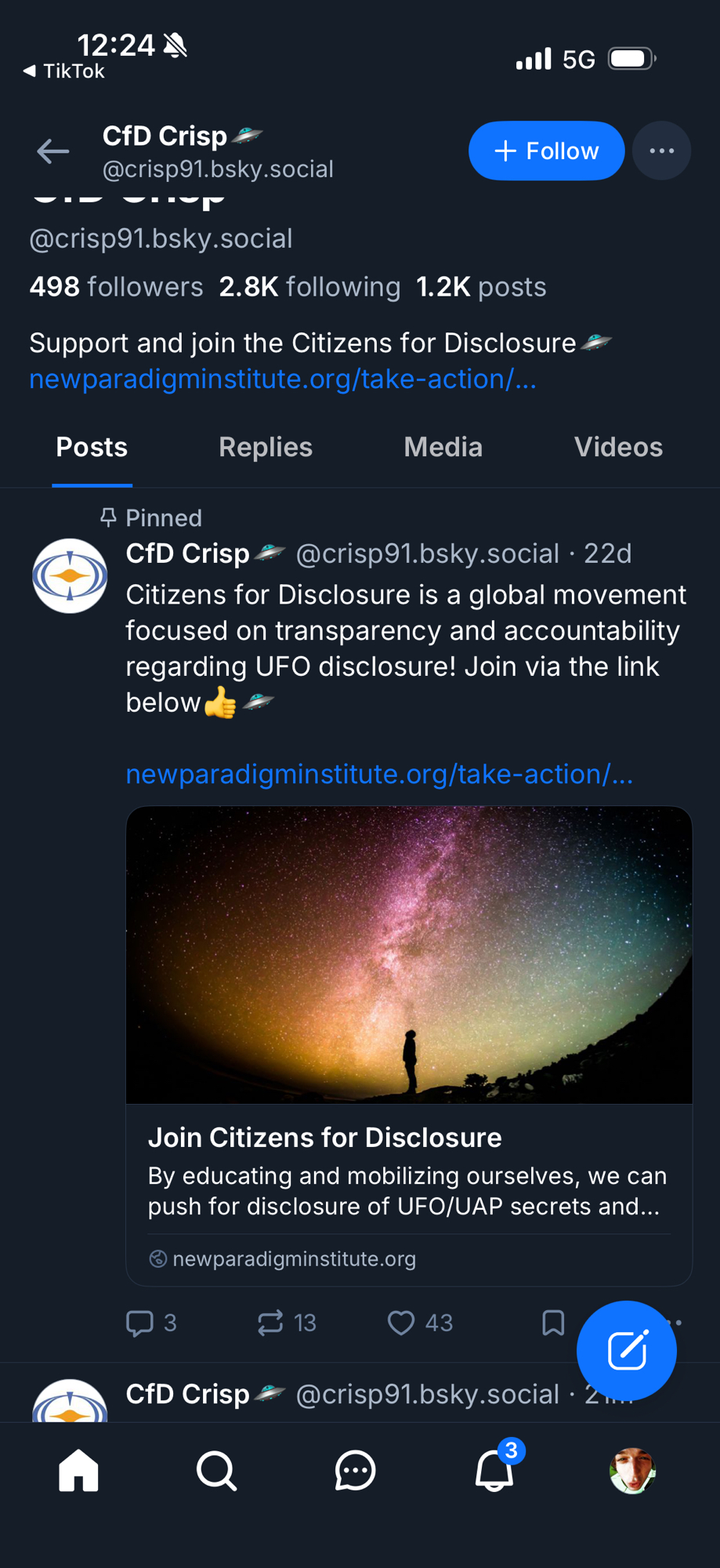720x1568 pixels.
Task: Open the Search page
Action: [x=216, y=1471]
